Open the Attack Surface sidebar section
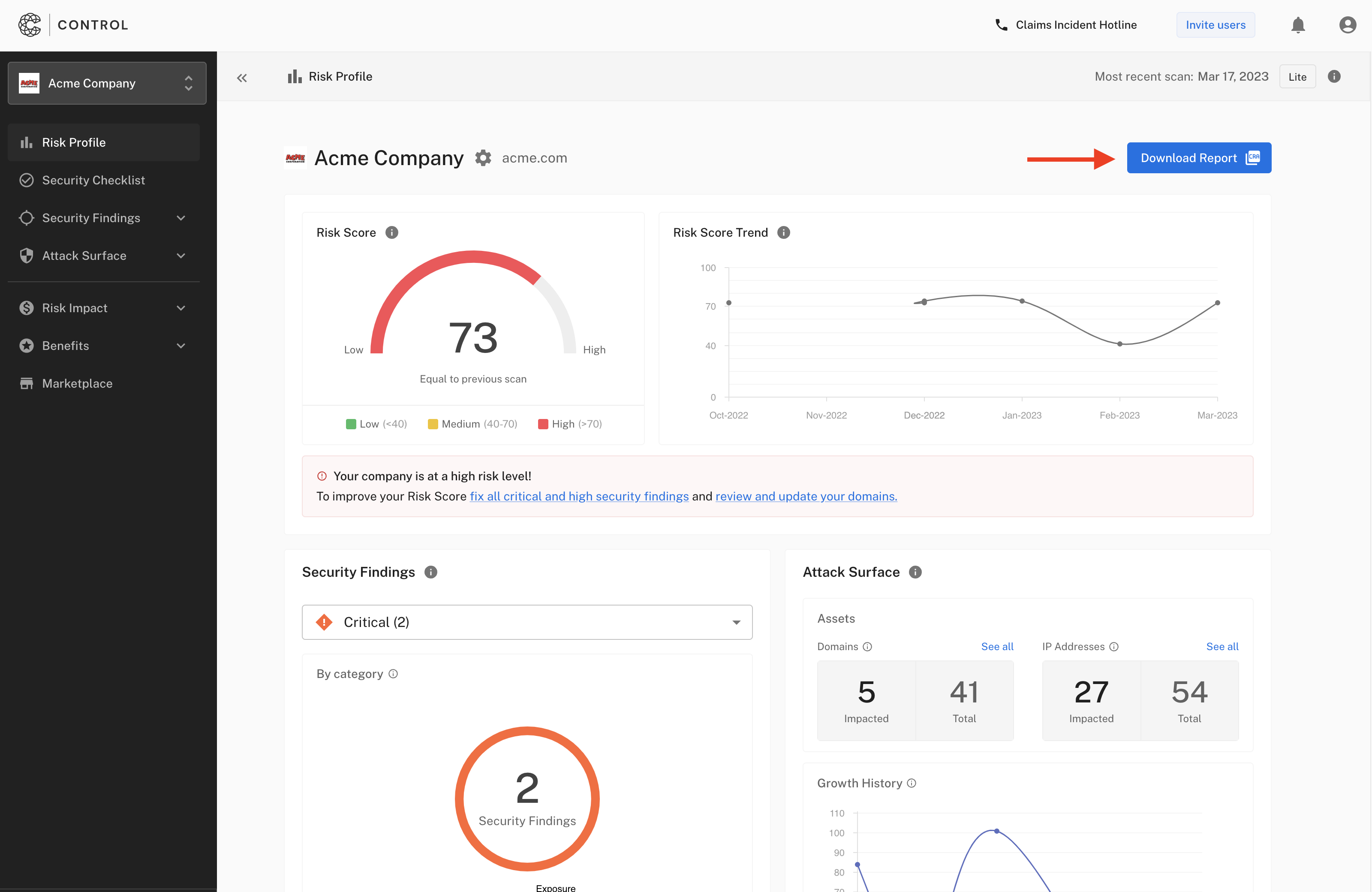Screen dimensions: 1372x892 (x=104, y=256)
